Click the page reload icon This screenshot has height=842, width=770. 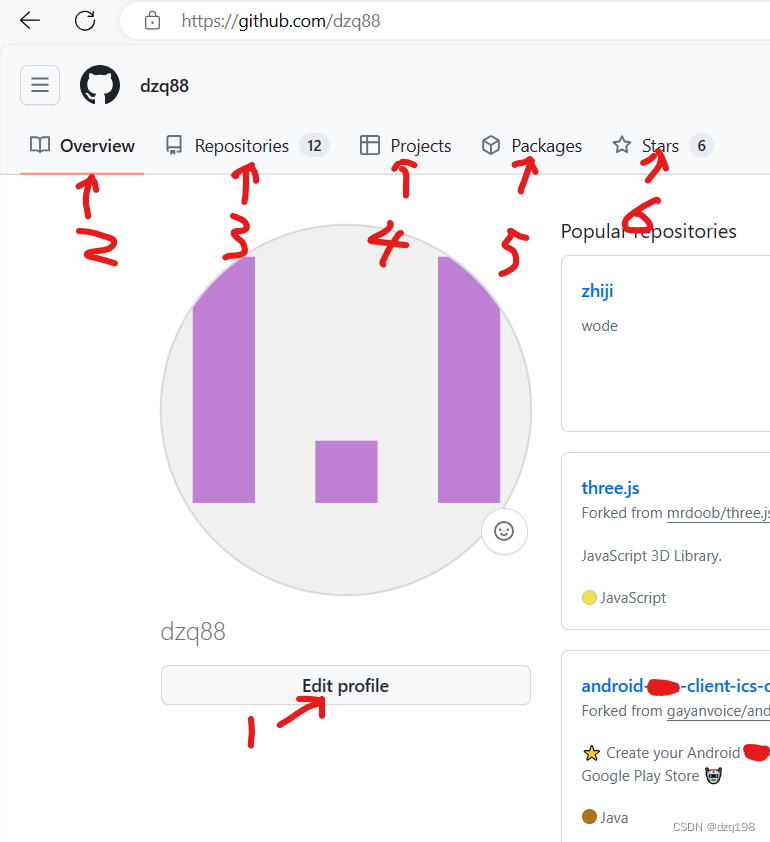point(85,20)
